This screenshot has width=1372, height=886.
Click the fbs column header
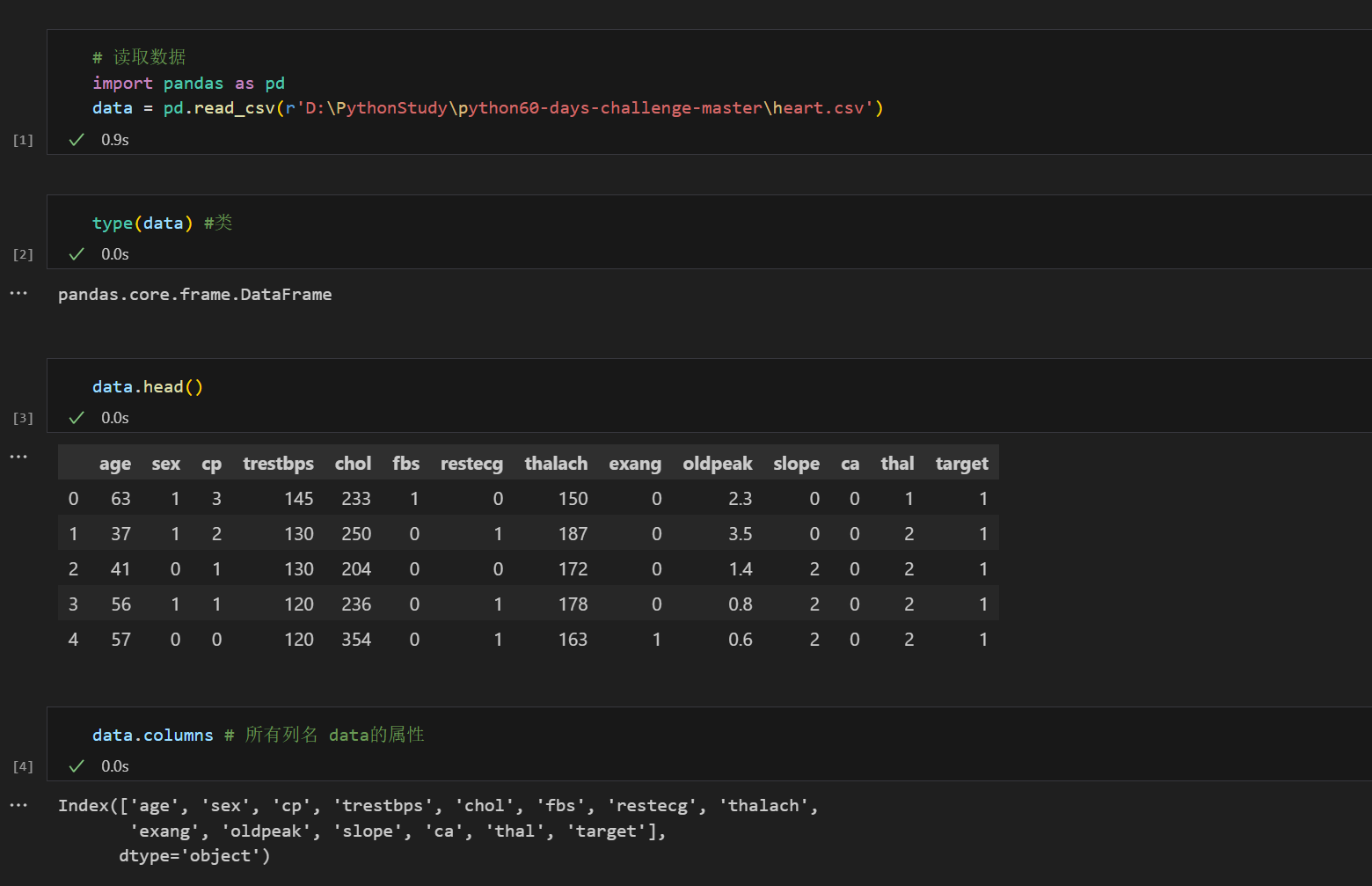pyautogui.click(x=406, y=464)
